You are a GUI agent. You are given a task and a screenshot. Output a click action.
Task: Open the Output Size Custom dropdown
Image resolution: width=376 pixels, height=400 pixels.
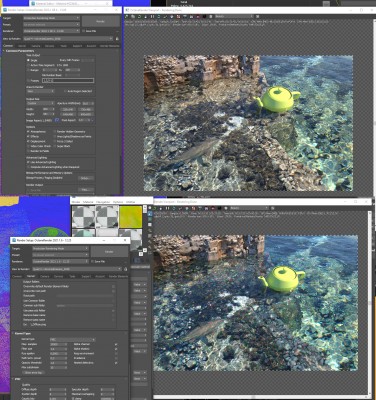(40, 103)
